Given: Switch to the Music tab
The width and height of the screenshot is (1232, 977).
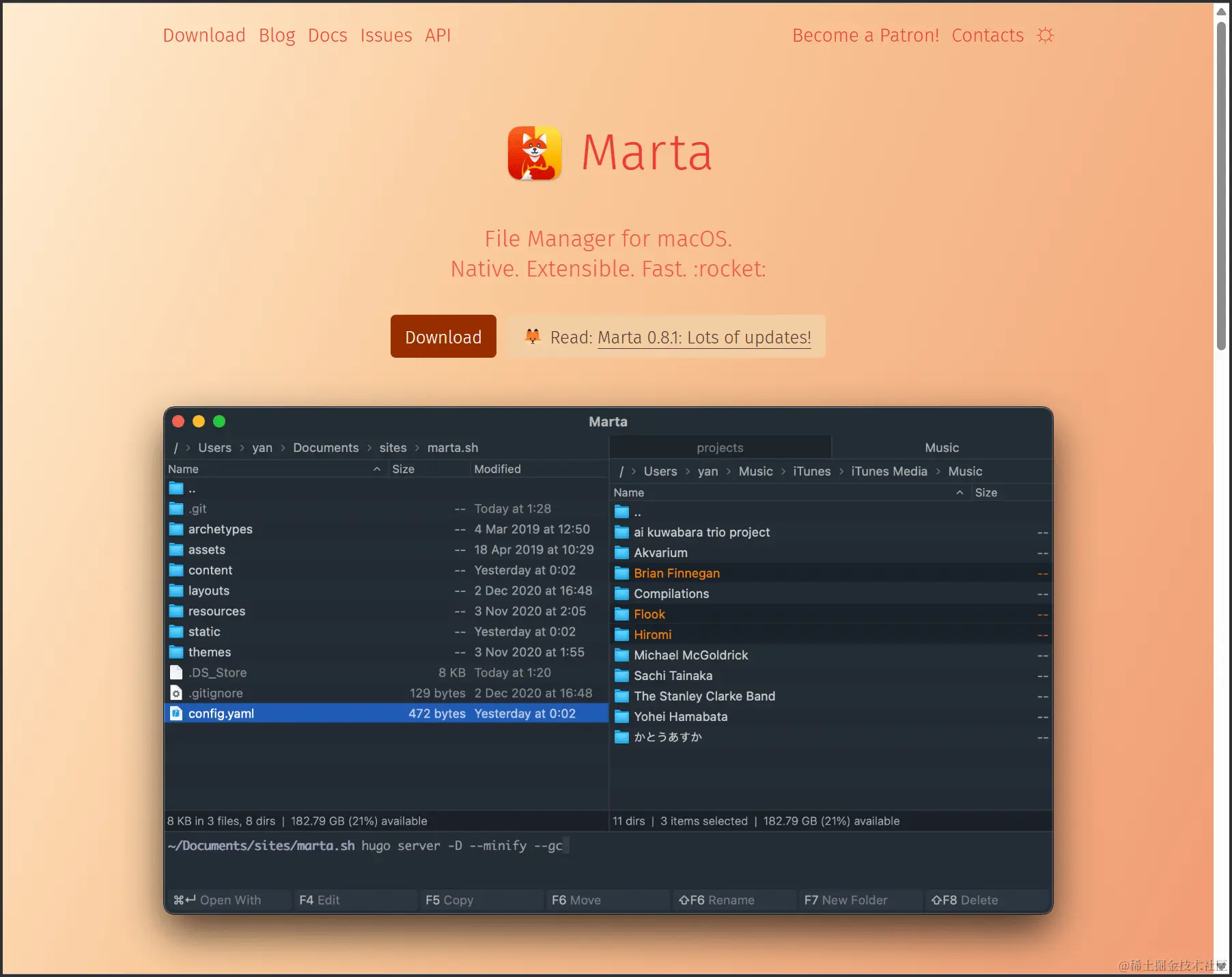Looking at the screenshot, I should click(942, 448).
